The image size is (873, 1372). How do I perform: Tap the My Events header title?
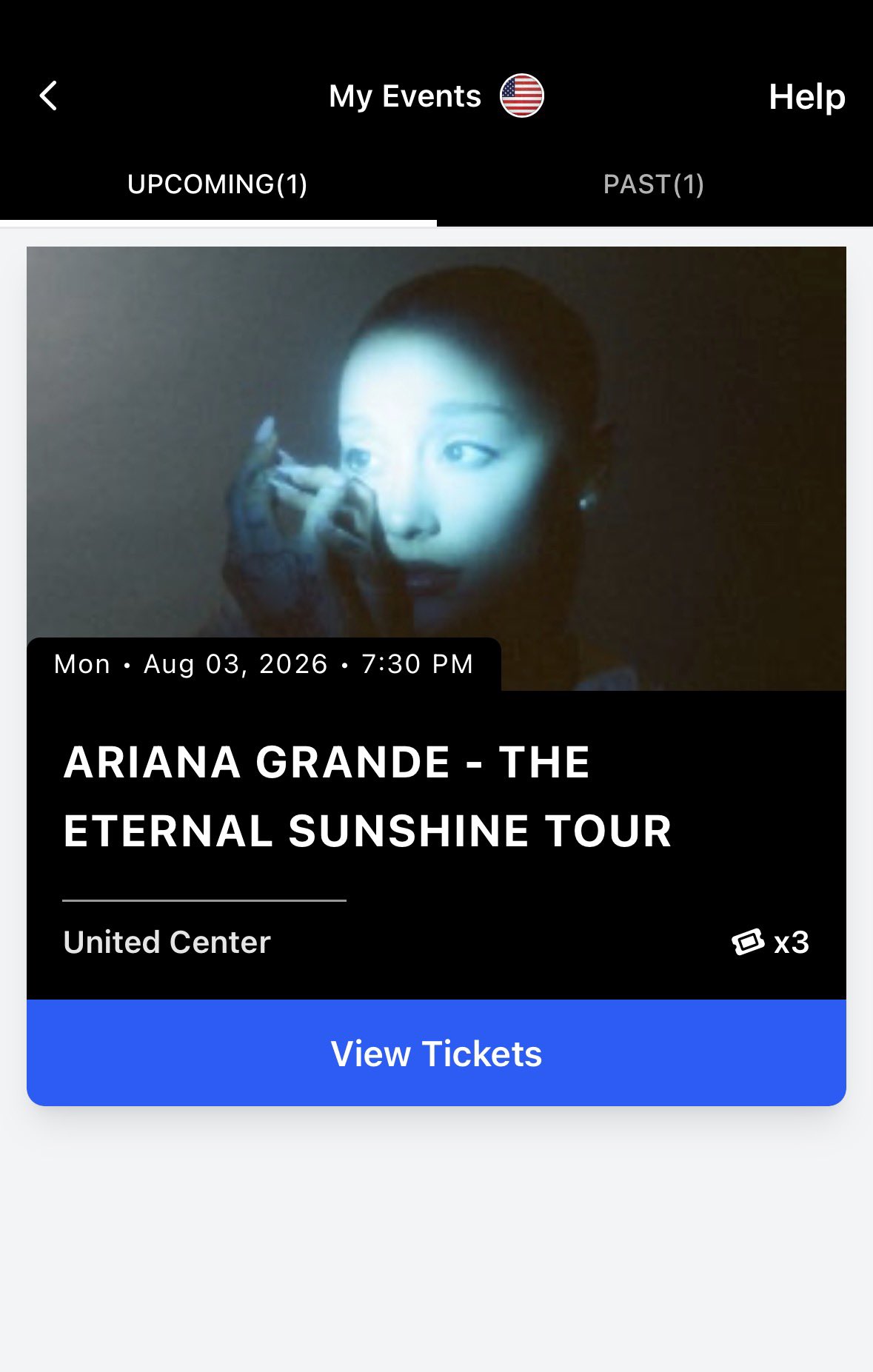point(405,96)
